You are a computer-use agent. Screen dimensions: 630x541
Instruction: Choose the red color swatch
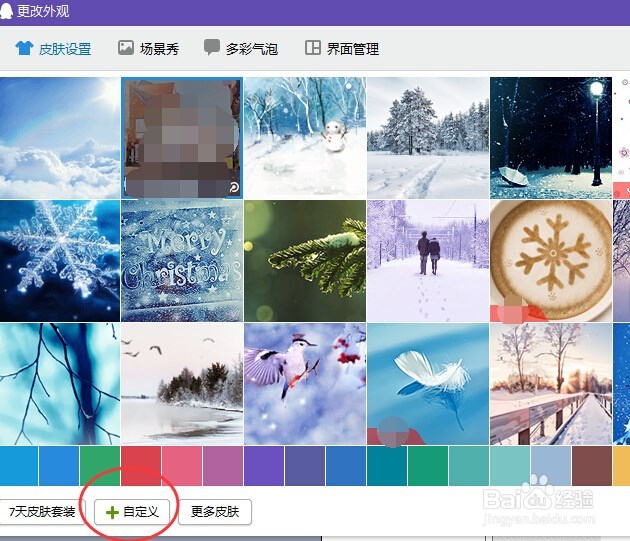[141, 466]
